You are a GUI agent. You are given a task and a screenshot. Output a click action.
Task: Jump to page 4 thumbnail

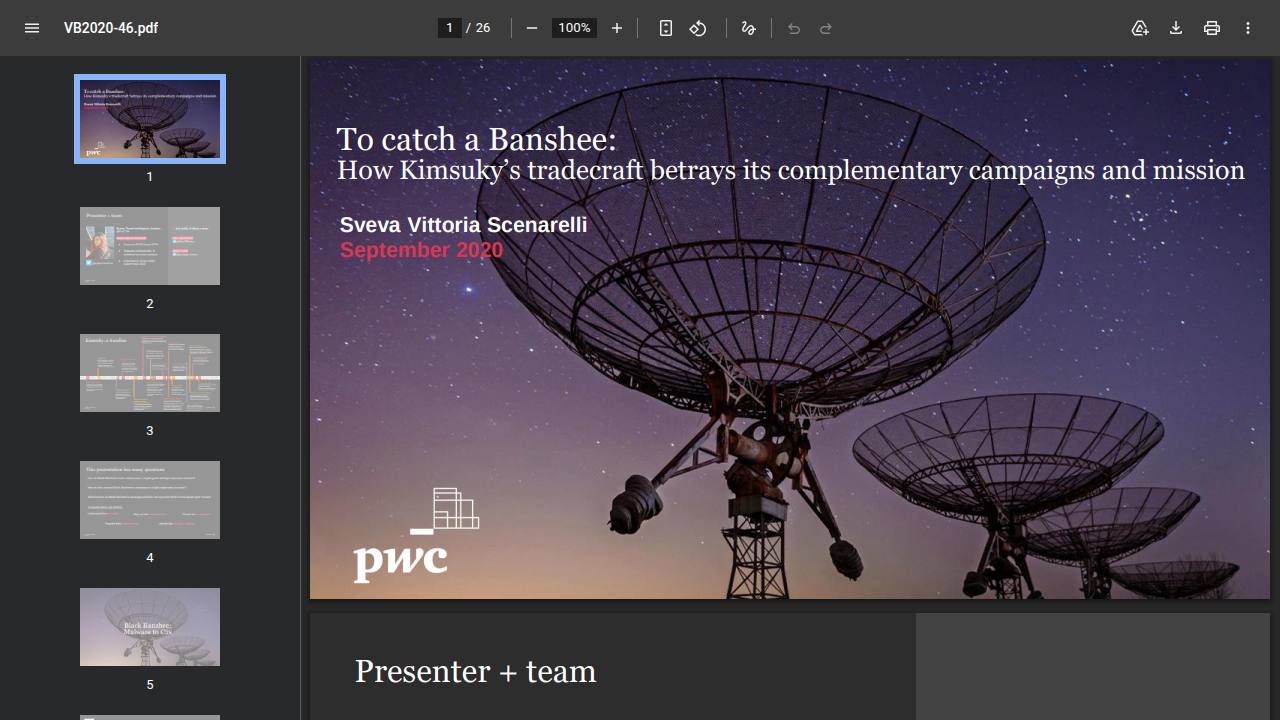(150, 500)
